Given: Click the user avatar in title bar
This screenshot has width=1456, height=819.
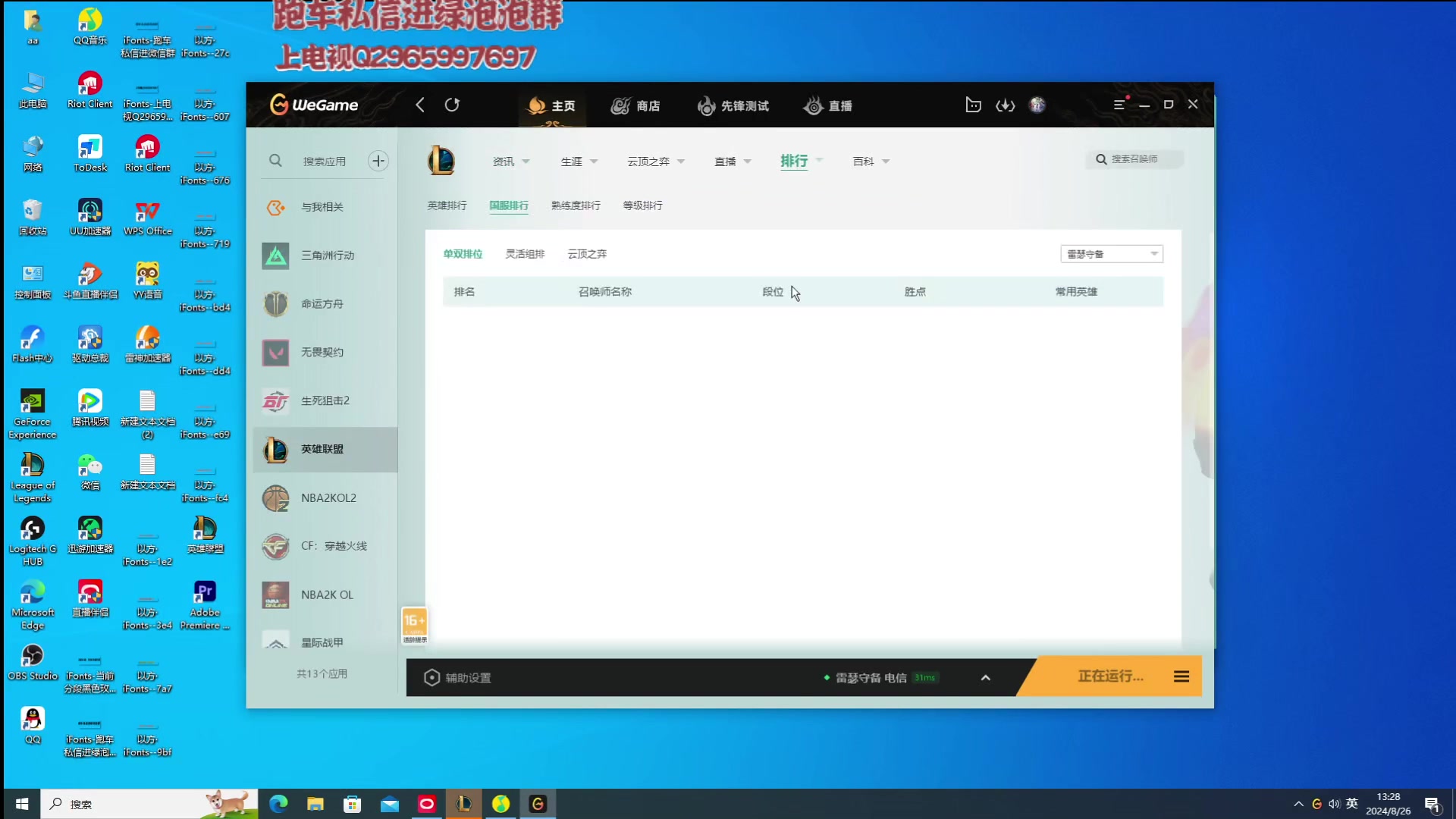Looking at the screenshot, I should pos(1037,105).
